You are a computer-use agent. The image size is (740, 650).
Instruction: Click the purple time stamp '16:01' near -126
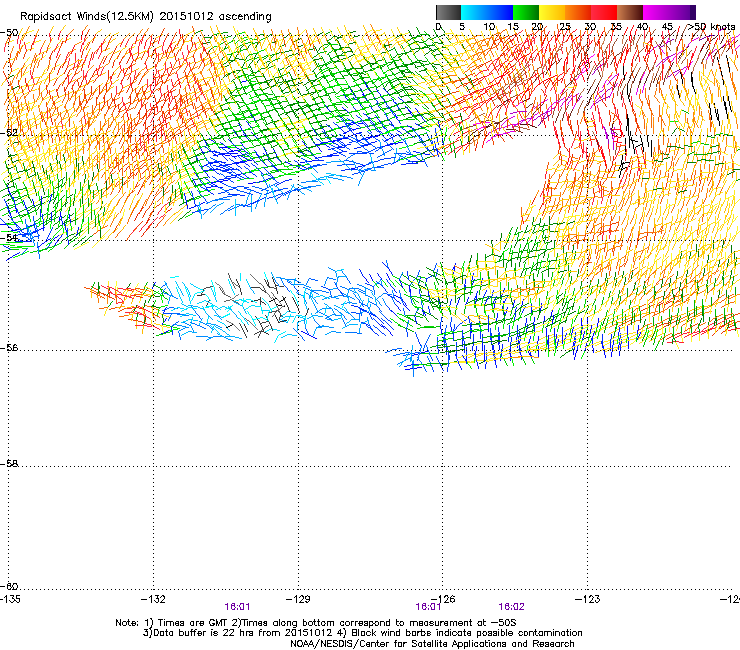428,607
